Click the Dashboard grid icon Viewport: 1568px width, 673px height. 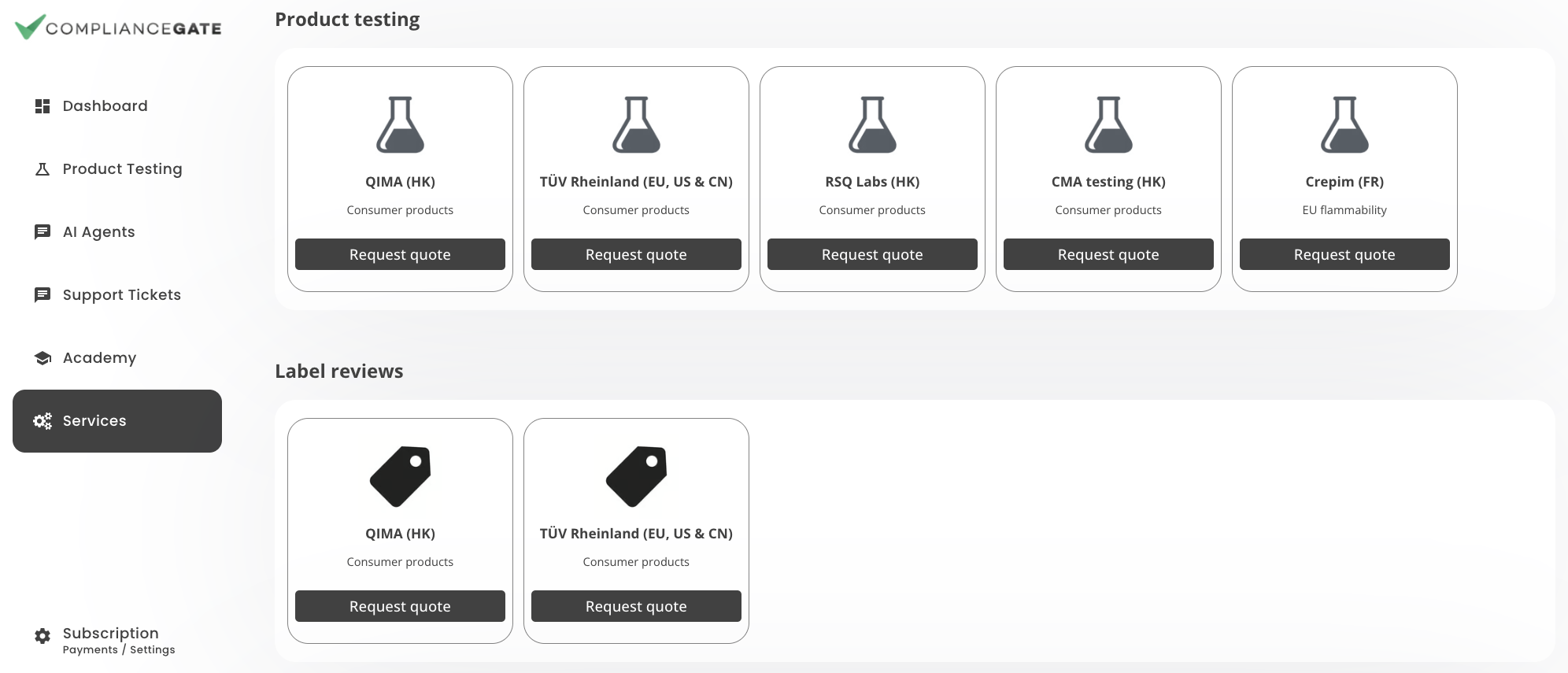click(x=43, y=106)
